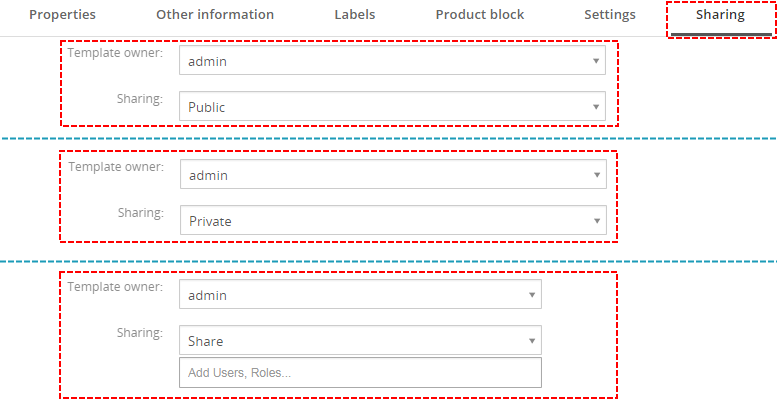Click arrow of admin dropdown above Private
The image size is (777, 400).
pos(596,175)
